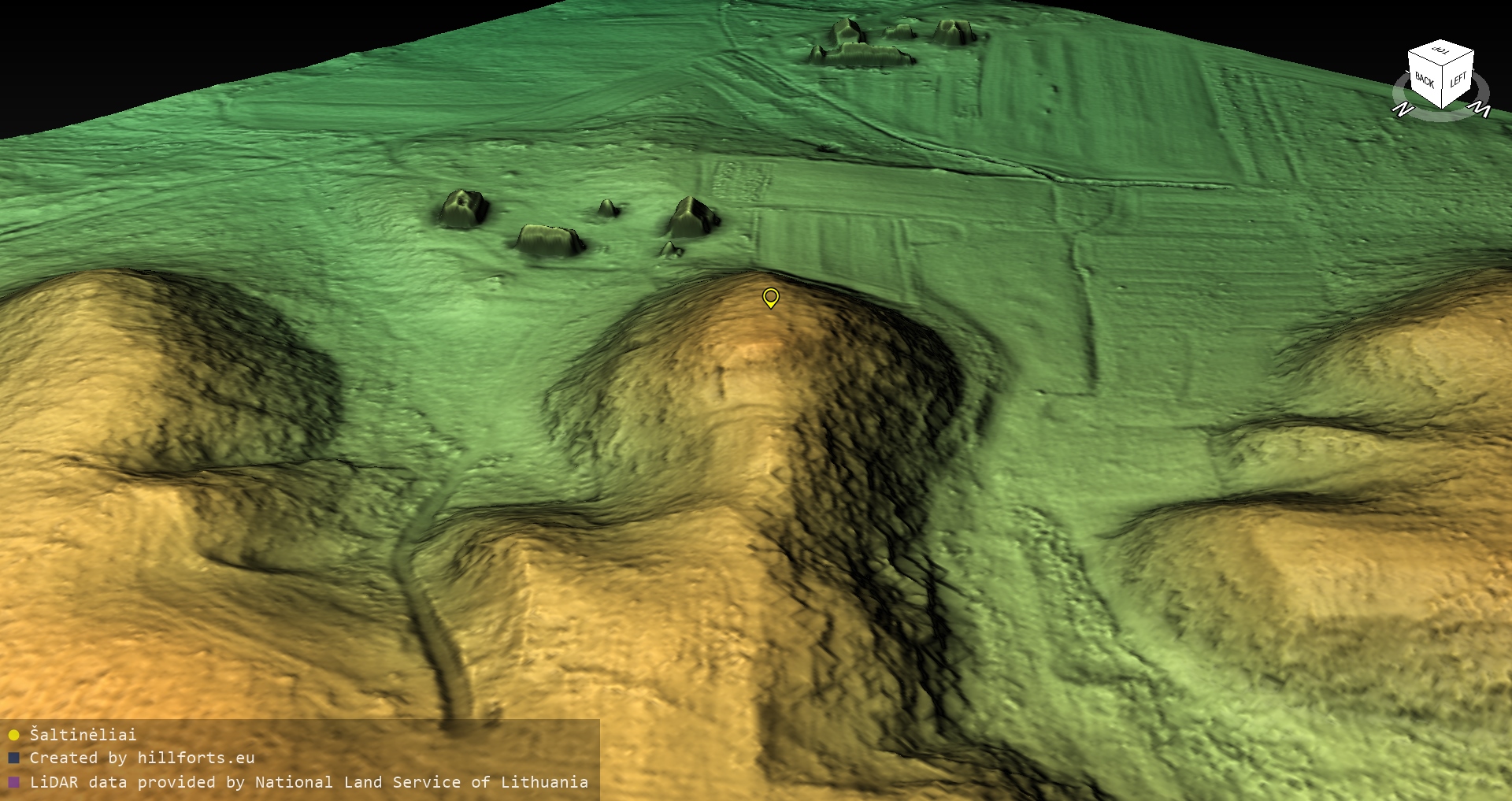This screenshot has width=1512, height=801.
Task: Open the Created by hillforts.eu link
Action: tap(142, 758)
